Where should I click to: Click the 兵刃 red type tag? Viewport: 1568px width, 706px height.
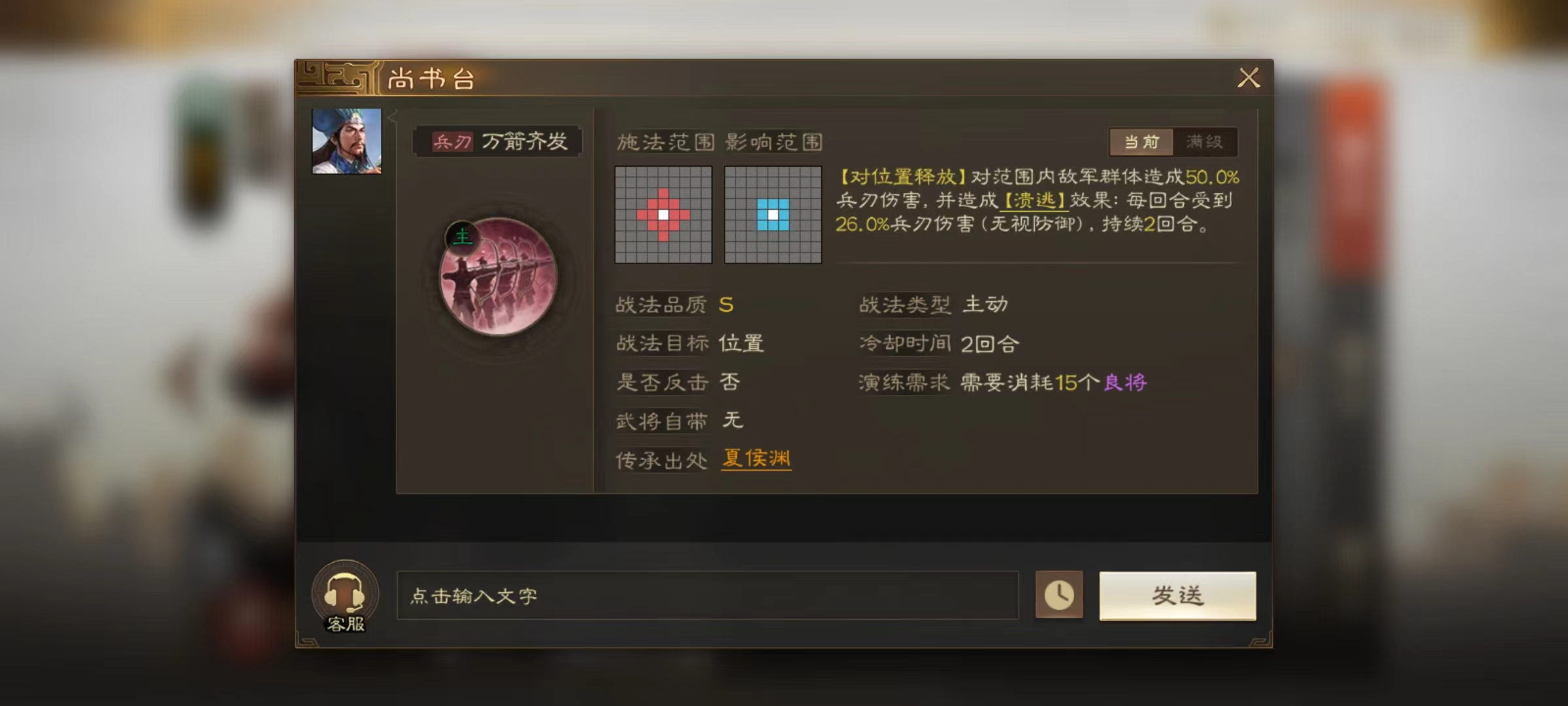coord(452,142)
